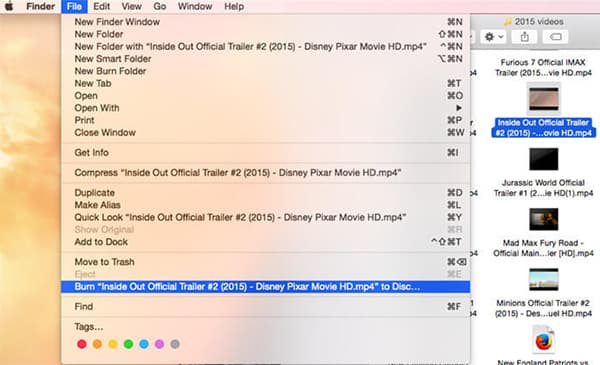Click the Mad Max Fury Road file name

543,248
